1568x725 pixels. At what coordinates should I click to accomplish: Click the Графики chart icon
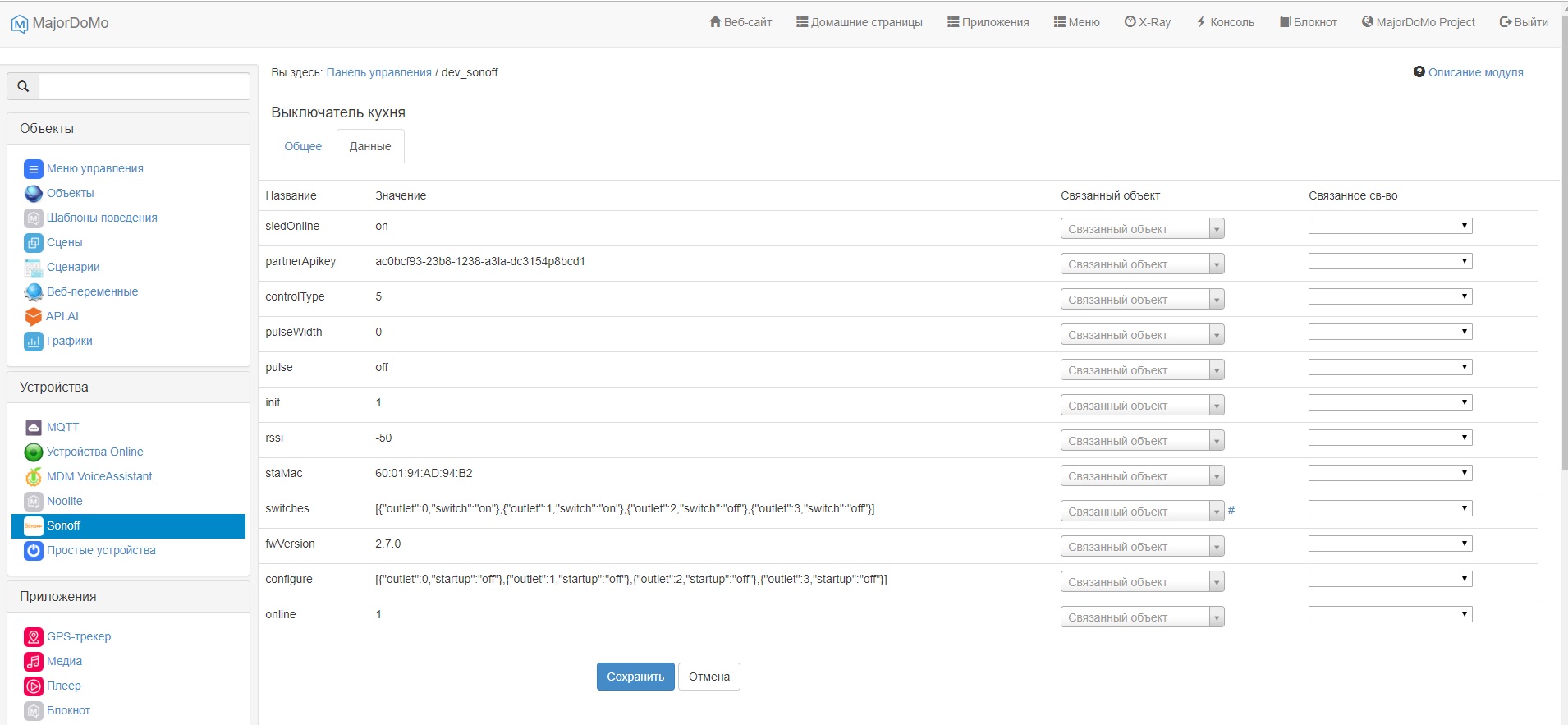coord(33,342)
